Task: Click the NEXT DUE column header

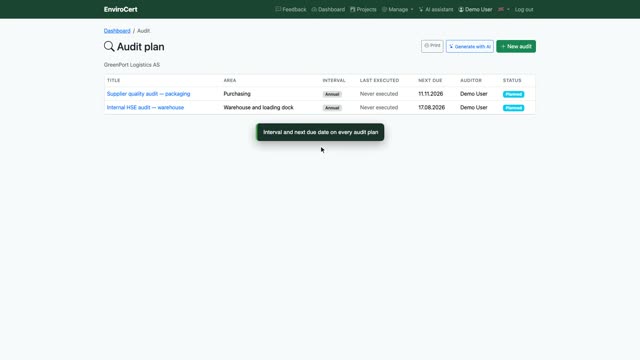Action: coord(430,80)
